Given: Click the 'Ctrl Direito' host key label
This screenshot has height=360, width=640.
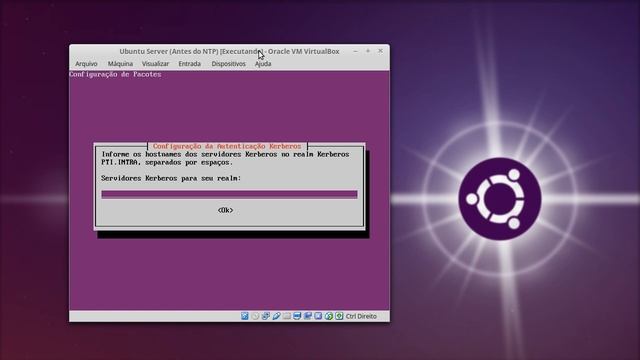Looking at the screenshot, I should tap(361, 316).
